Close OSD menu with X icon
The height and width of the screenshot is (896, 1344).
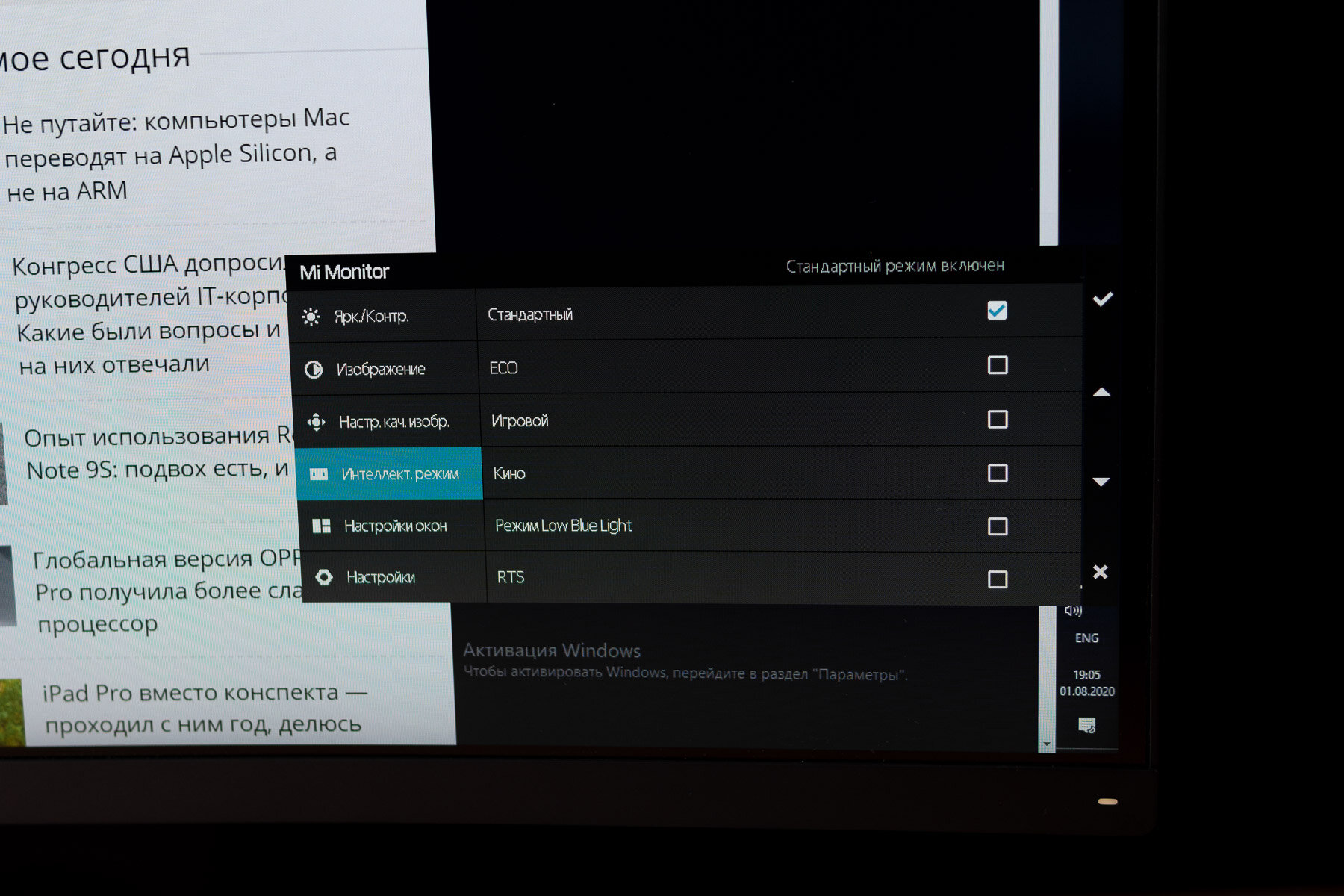1101,572
